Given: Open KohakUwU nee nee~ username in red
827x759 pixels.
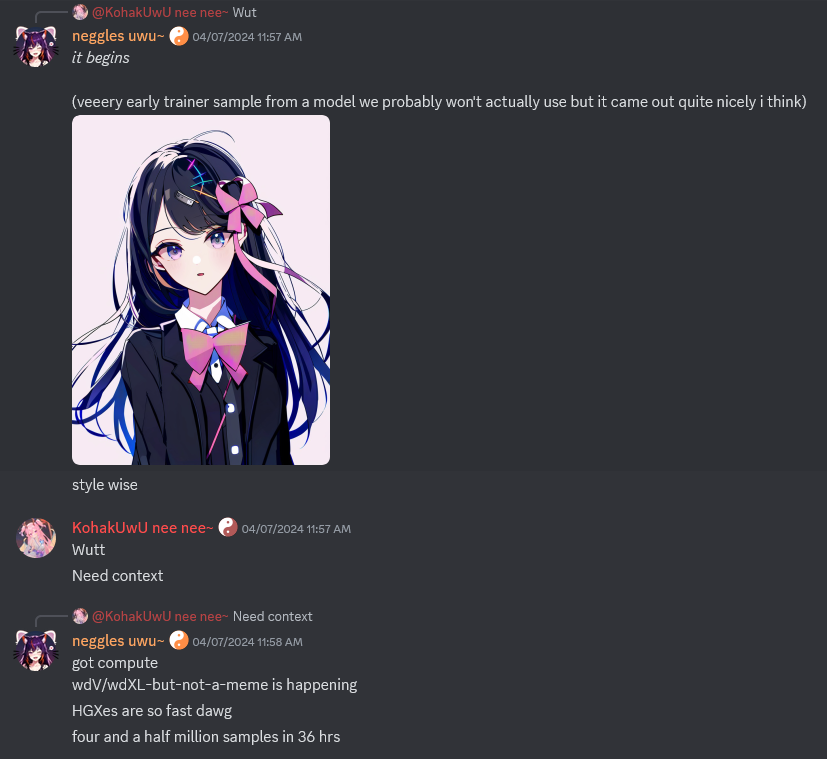Looking at the screenshot, I should pyautogui.click(x=142, y=528).
